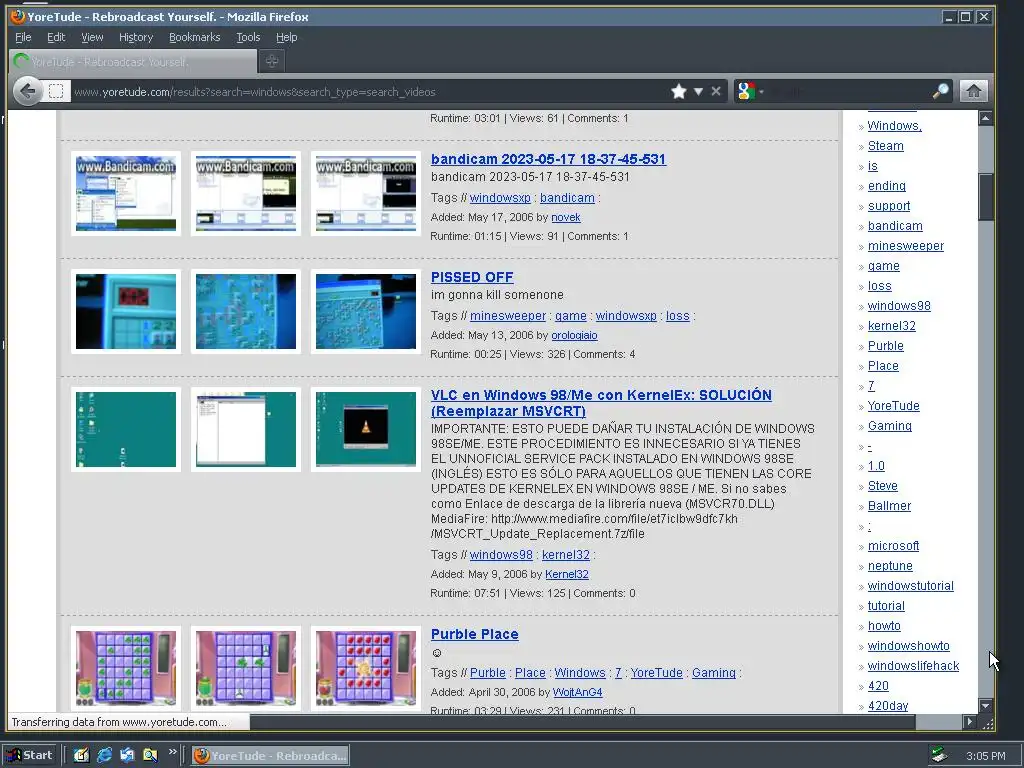
Task: Click the Kernel32 uploader name
Action: [566, 575]
